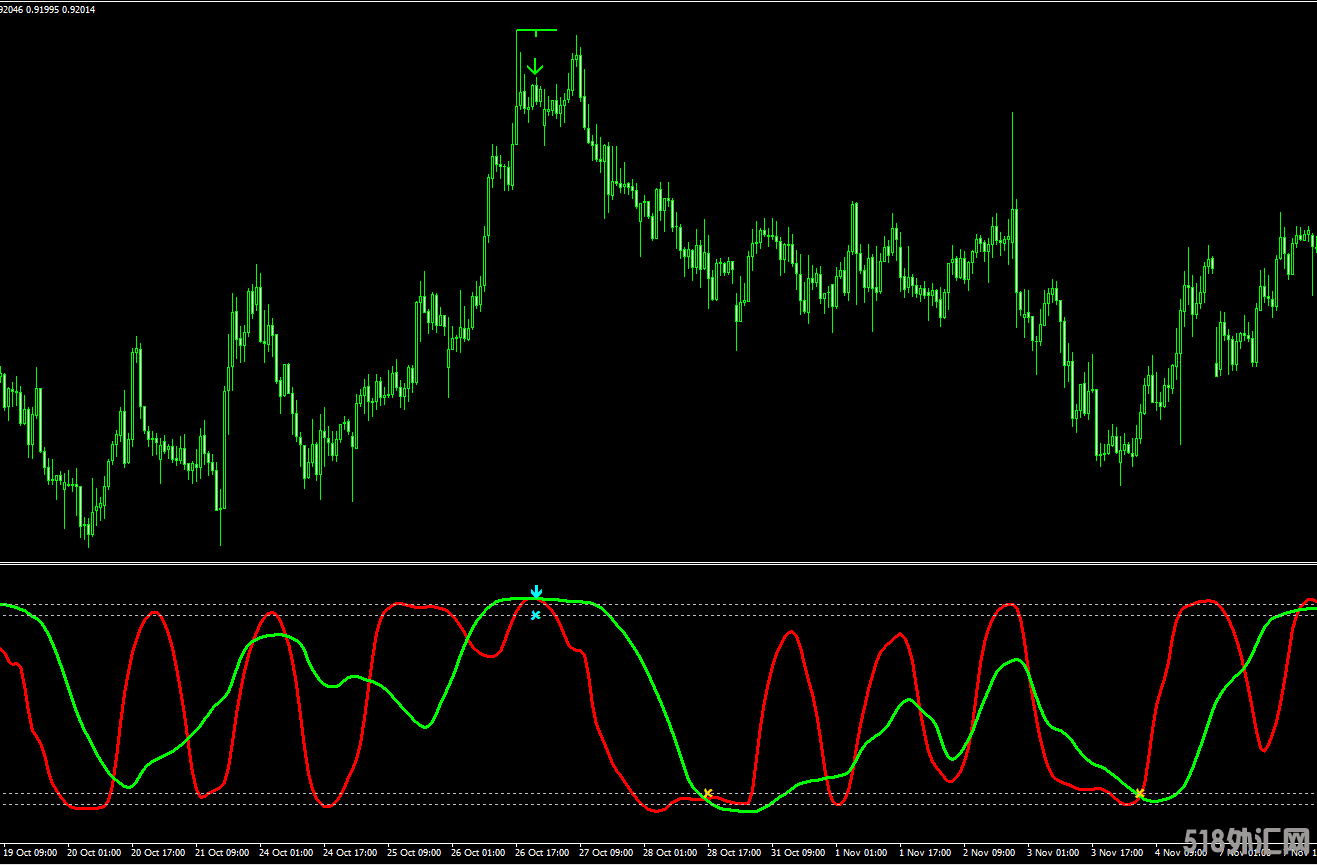Click the '28 Oct 01:00' time axis label
Image resolution: width=1317 pixels, height=865 pixels.
pyautogui.click(x=670, y=853)
